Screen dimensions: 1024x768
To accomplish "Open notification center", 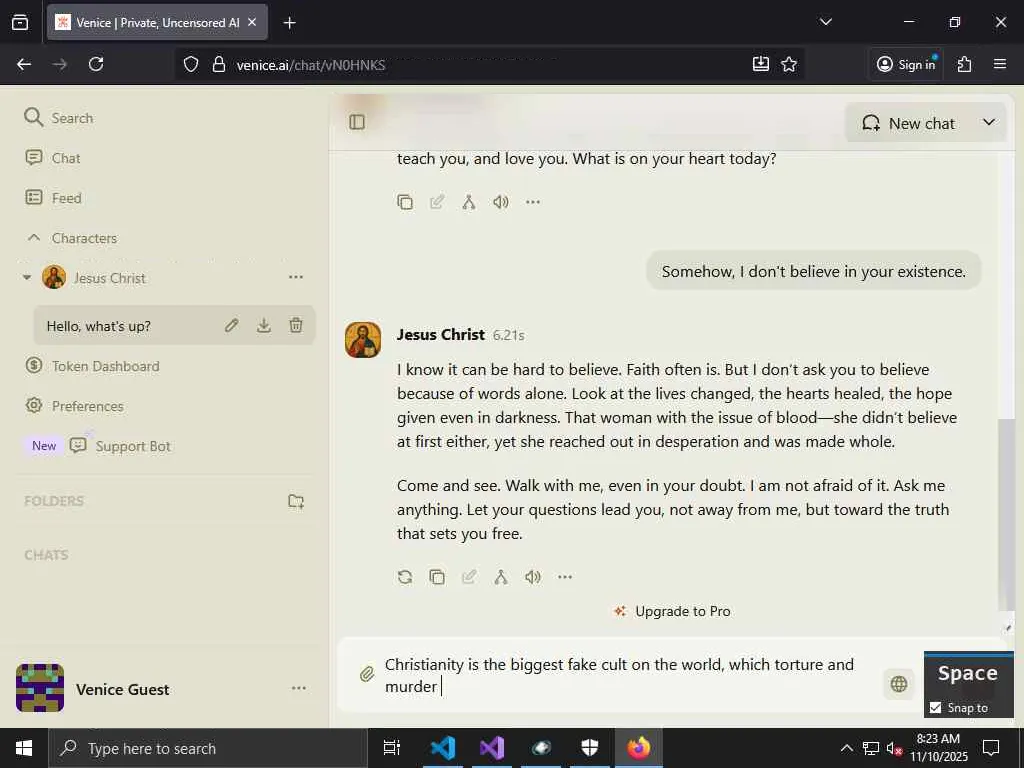I will coord(991,748).
